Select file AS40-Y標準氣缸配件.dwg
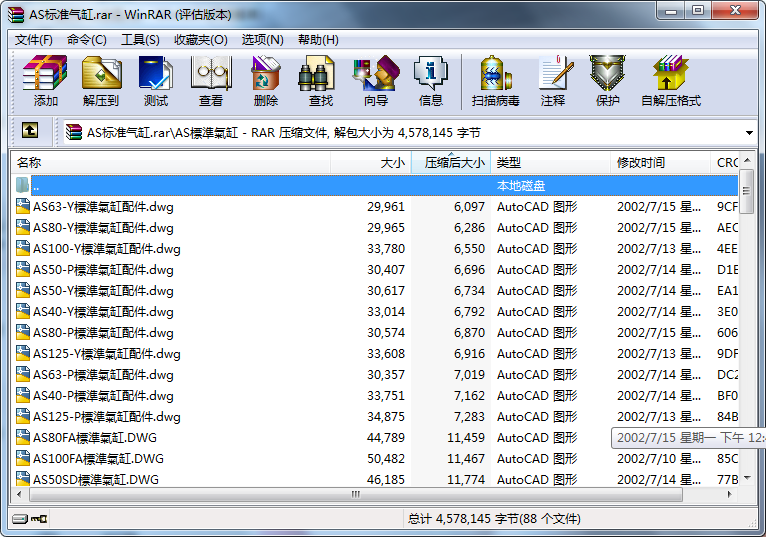Image resolution: width=766 pixels, height=537 pixels. point(103,312)
